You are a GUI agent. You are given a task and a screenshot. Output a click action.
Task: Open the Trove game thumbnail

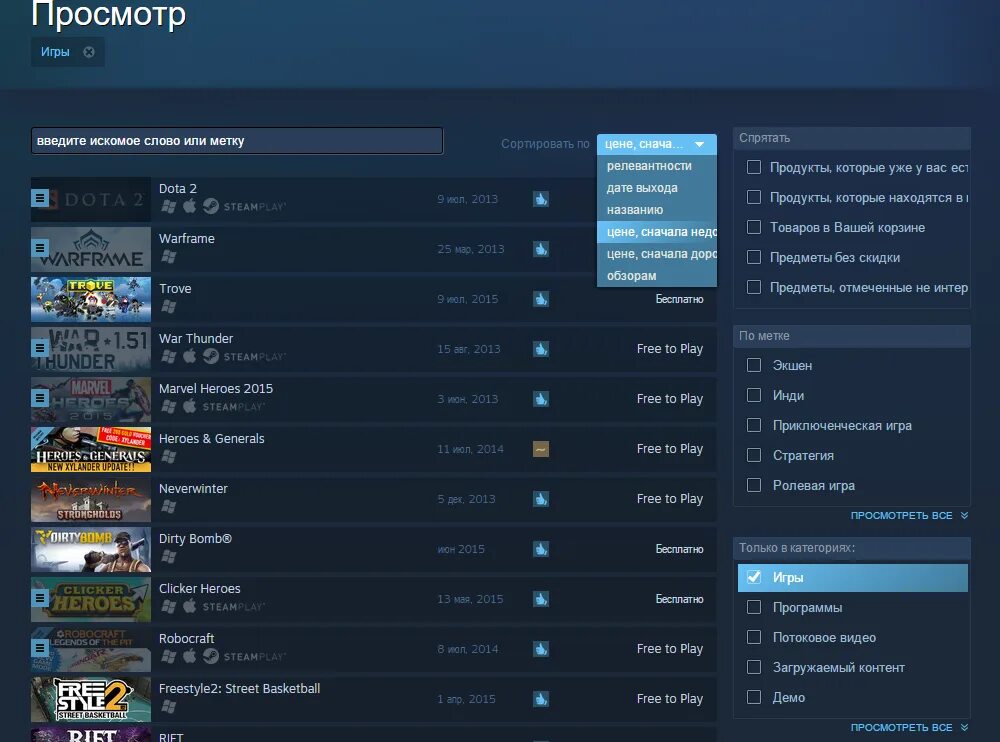(91, 299)
